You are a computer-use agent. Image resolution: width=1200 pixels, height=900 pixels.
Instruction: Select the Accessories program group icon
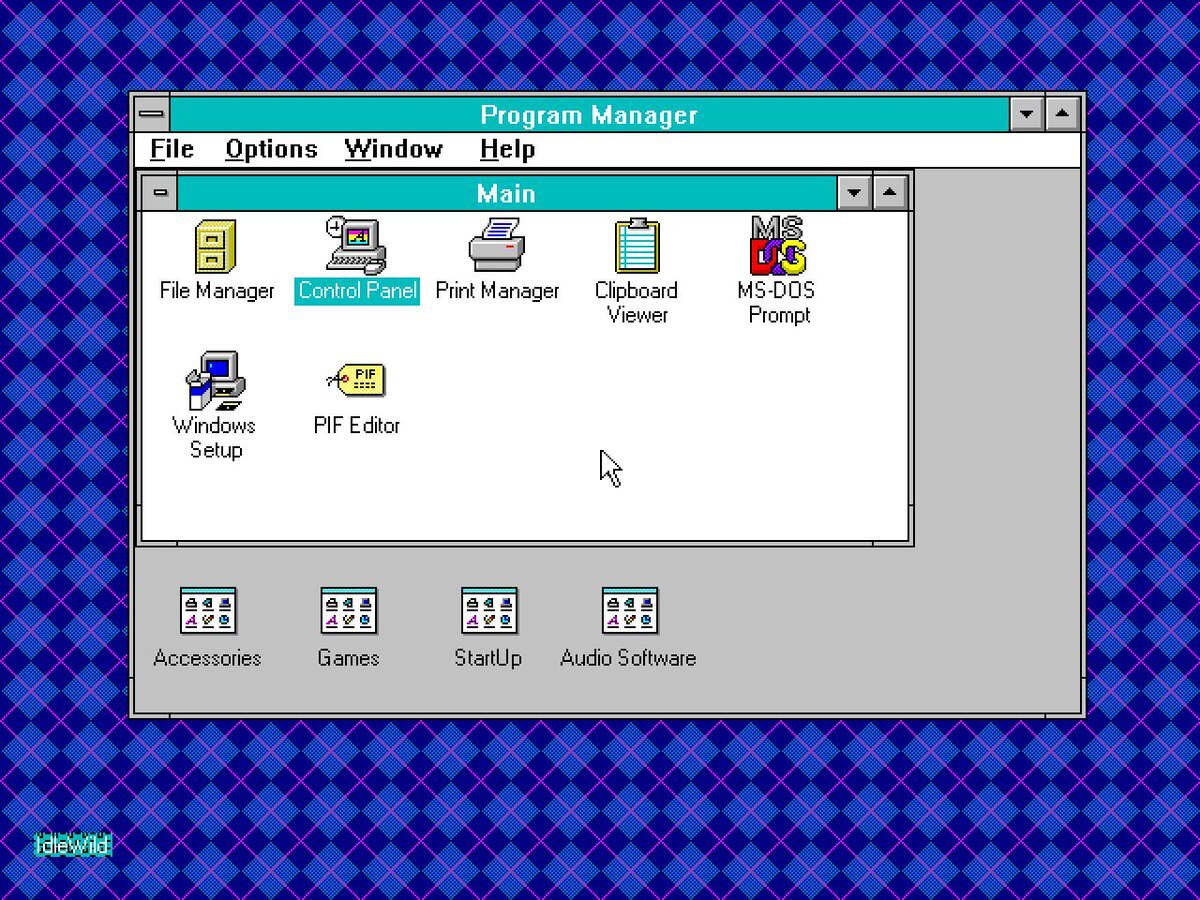coord(208,611)
